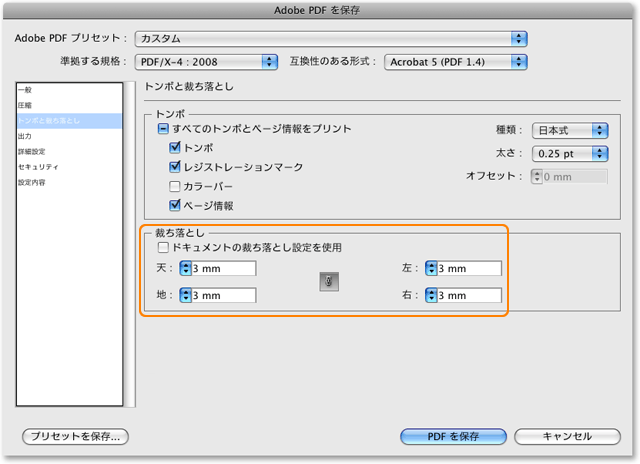The height and width of the screenshot is (464, 640).
Task: Select セキュリティ in the category list
Action: [37, 167]
